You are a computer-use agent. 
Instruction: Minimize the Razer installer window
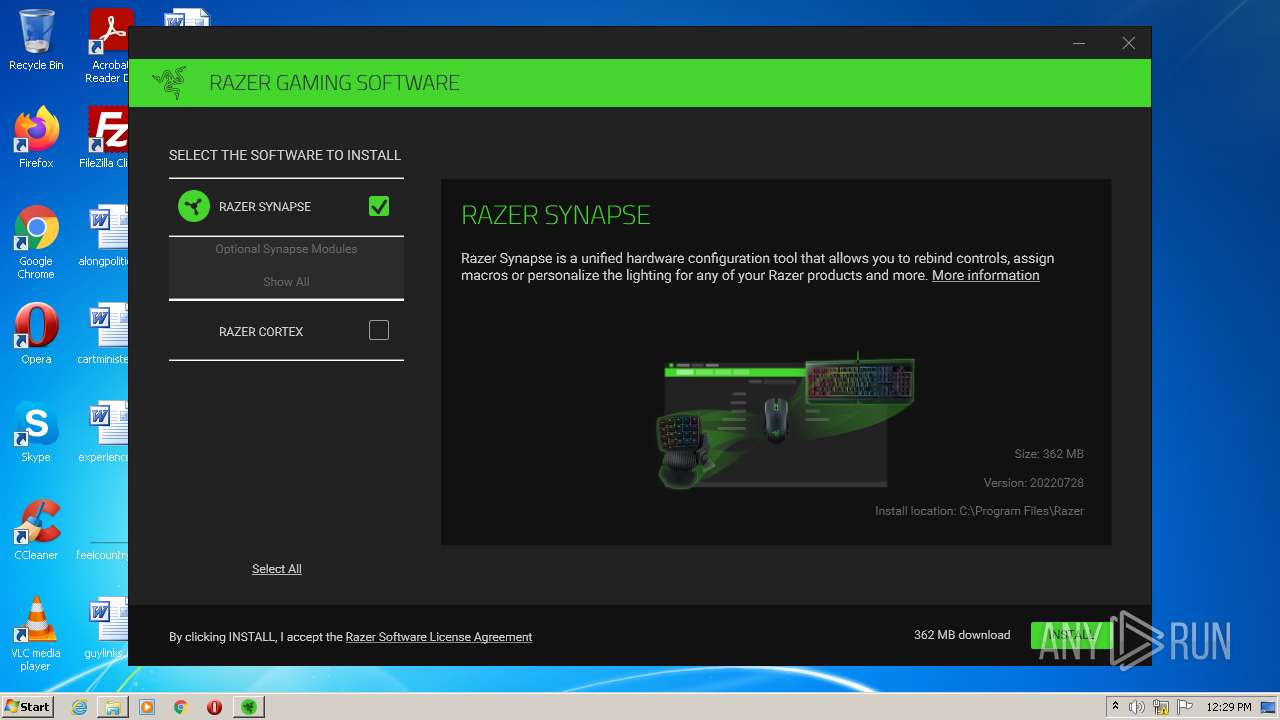(1079, 43)
